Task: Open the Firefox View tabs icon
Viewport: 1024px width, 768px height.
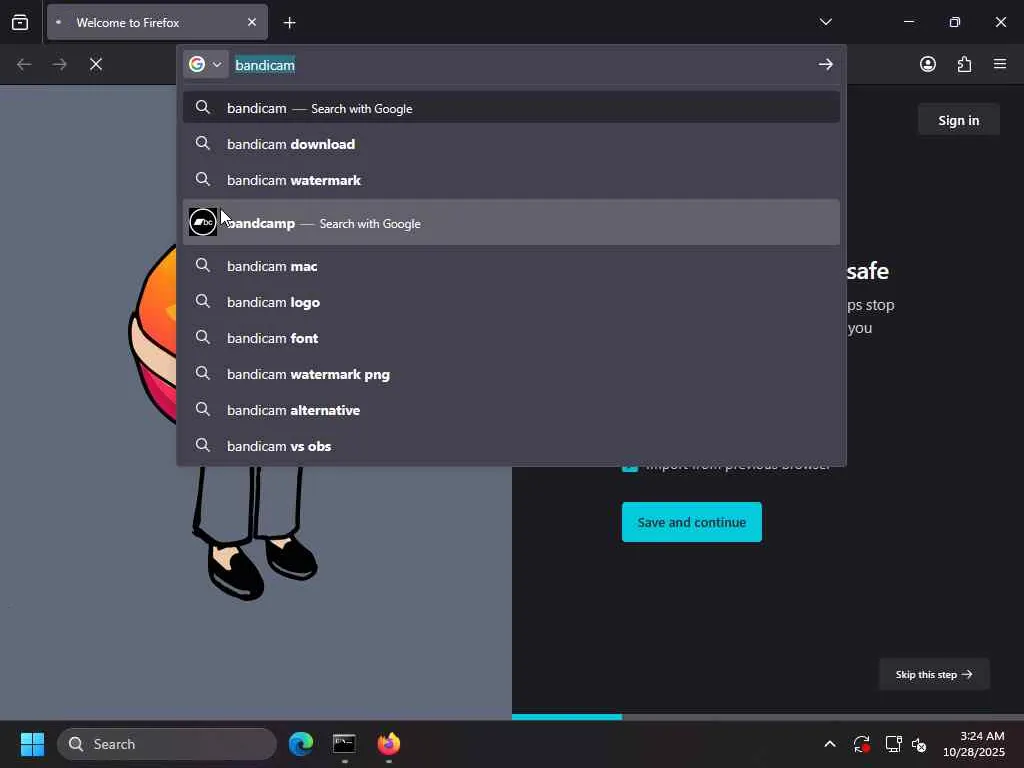Action: tap(20, 22)
